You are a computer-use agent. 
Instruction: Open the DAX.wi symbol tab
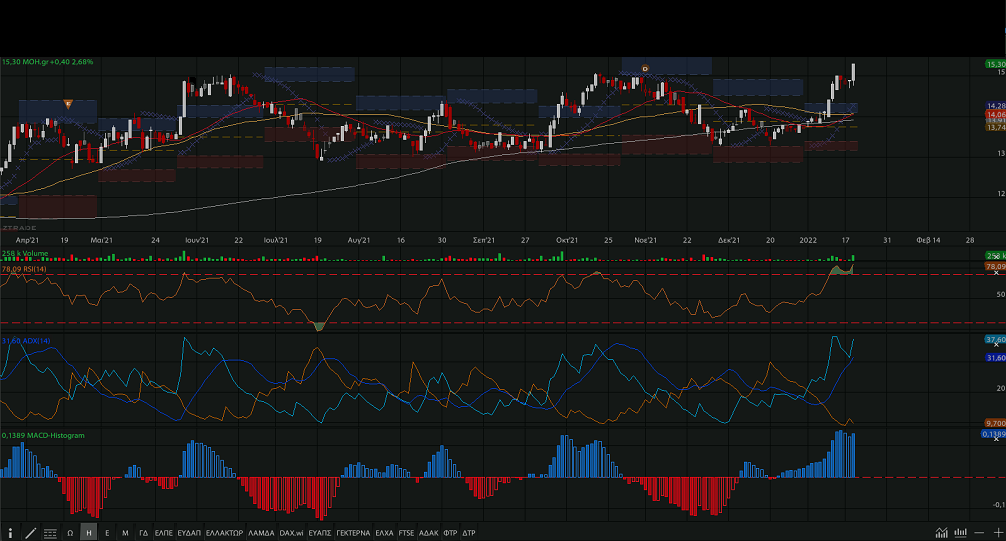(292, 533)
